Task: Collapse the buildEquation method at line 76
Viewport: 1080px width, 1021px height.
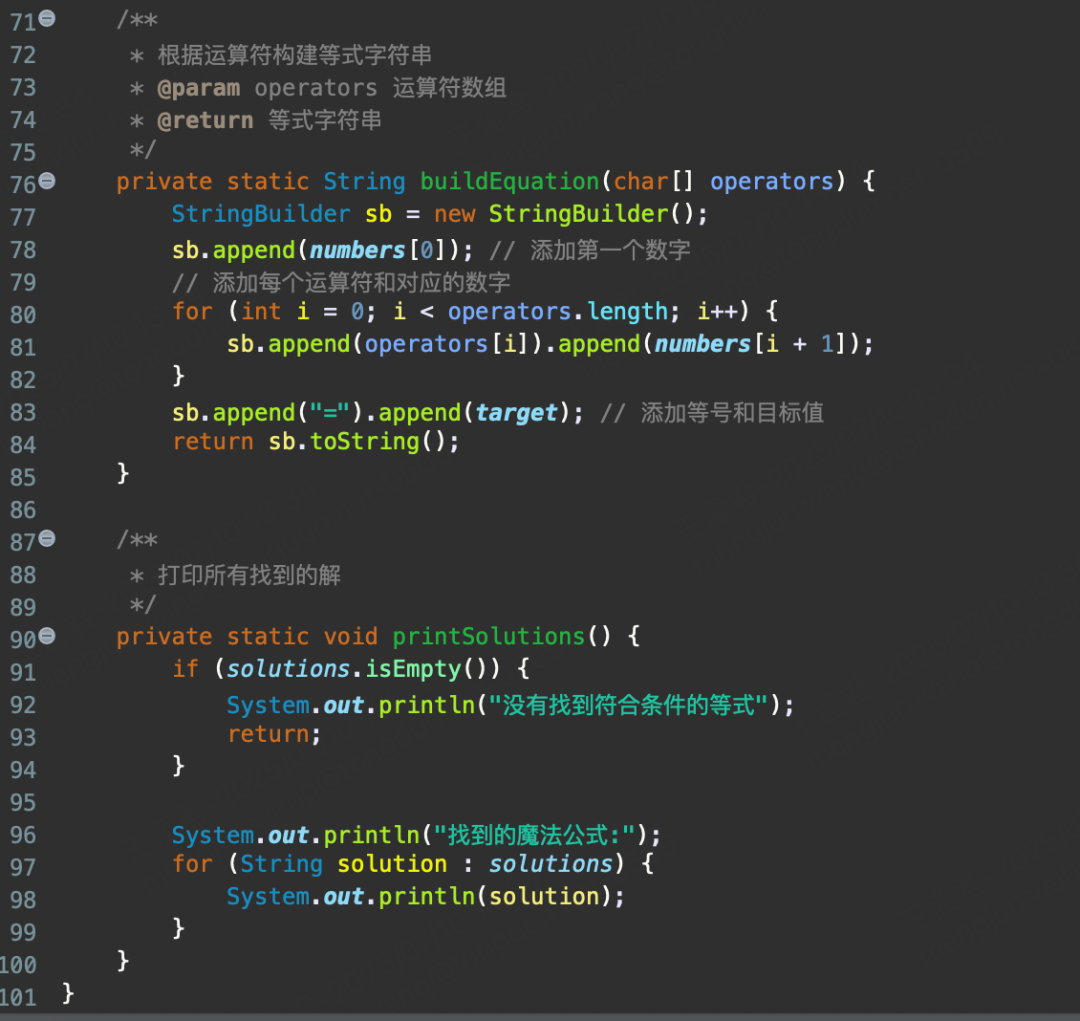Action: [47, 181]
